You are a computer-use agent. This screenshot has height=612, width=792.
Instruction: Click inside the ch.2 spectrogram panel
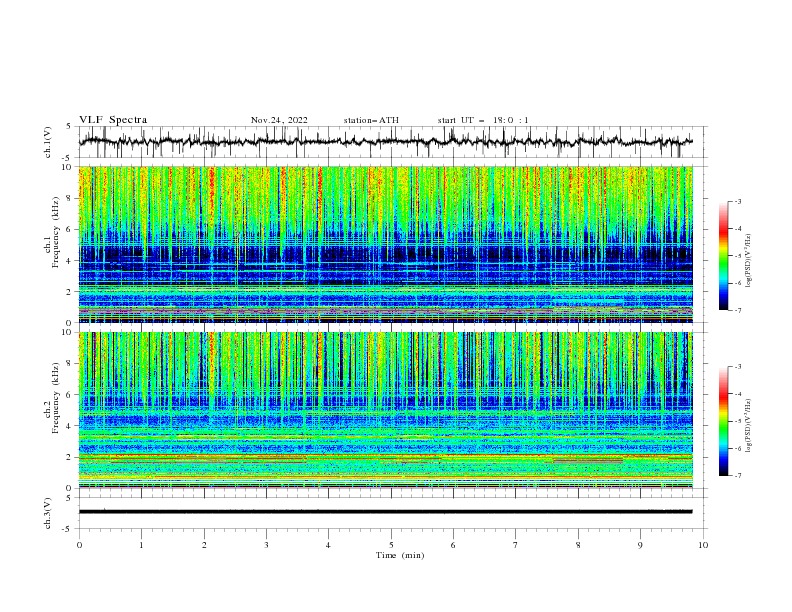coord(385,410)
